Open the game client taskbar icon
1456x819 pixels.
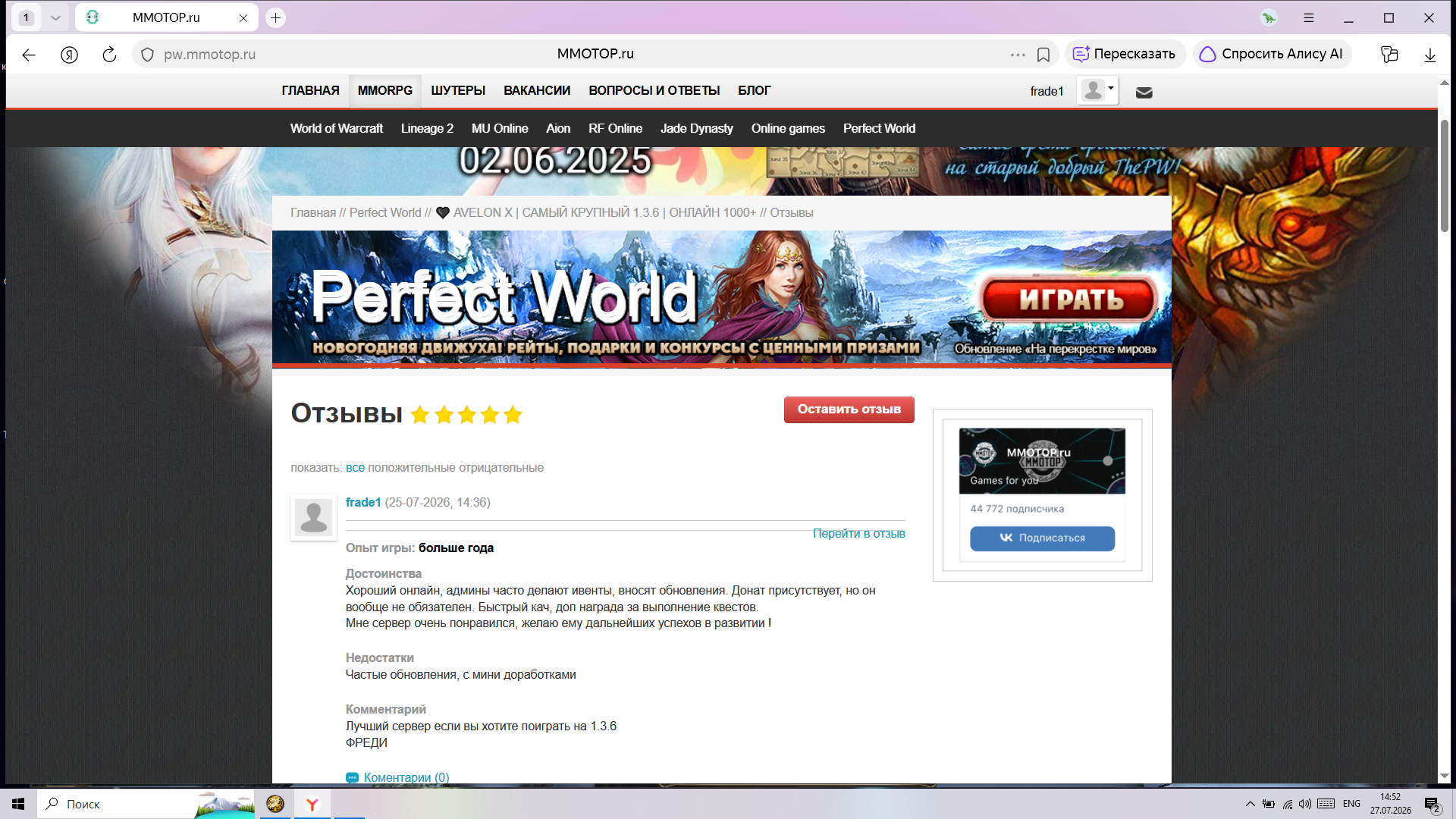275,804
